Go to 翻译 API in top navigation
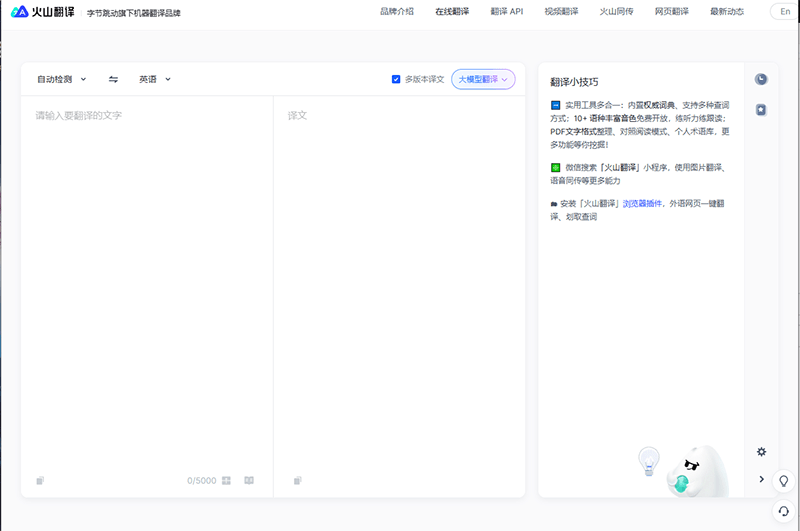This screenshot has width=800, height=531. coord(506,12)
